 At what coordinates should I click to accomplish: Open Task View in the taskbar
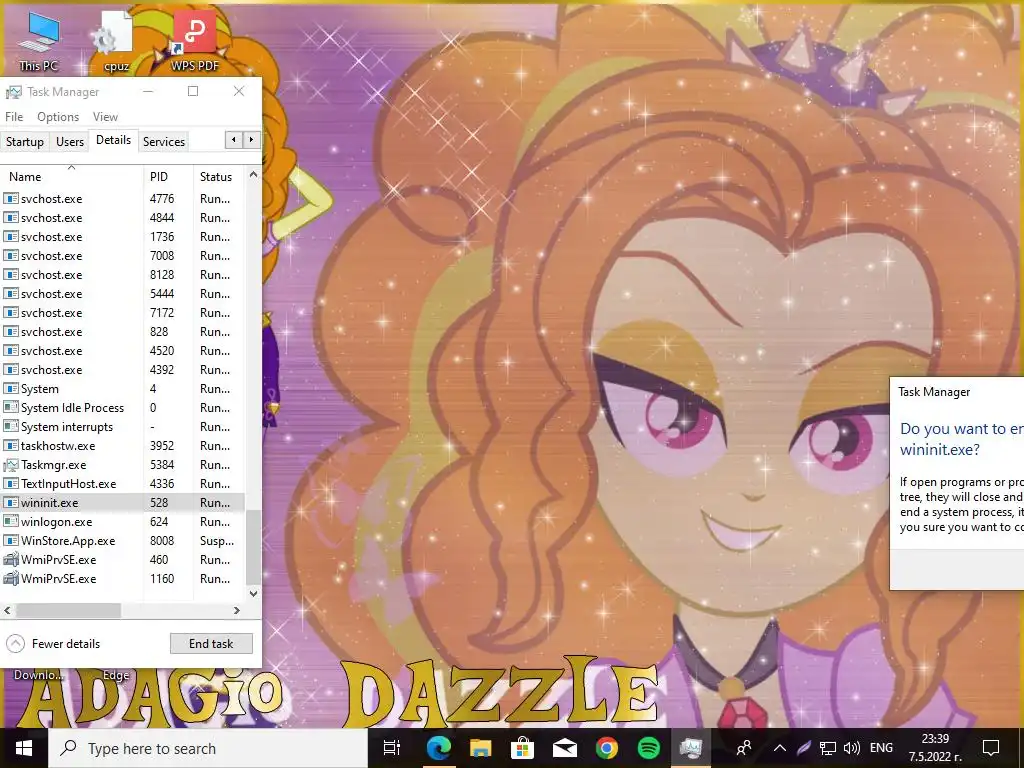(x=391, y=748)
